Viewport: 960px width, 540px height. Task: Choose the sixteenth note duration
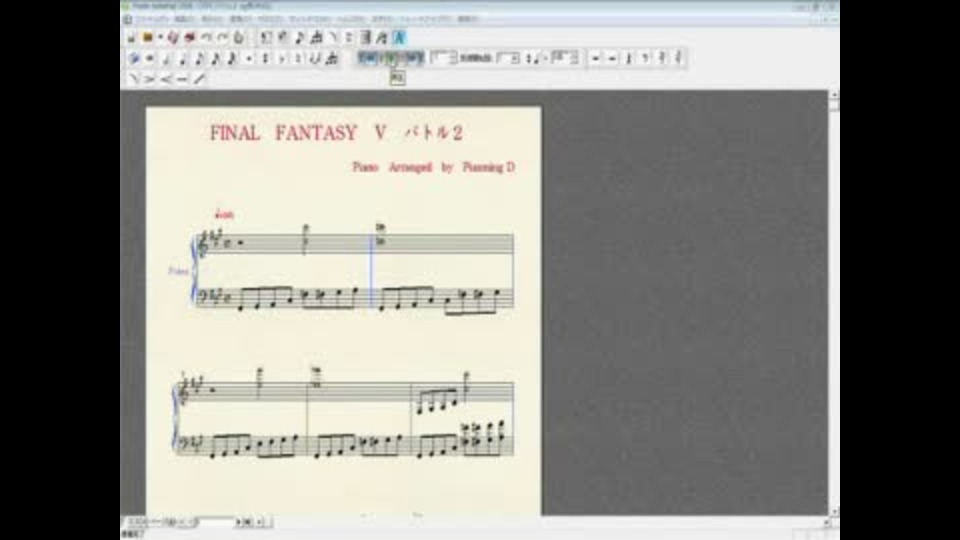[216, 59]
